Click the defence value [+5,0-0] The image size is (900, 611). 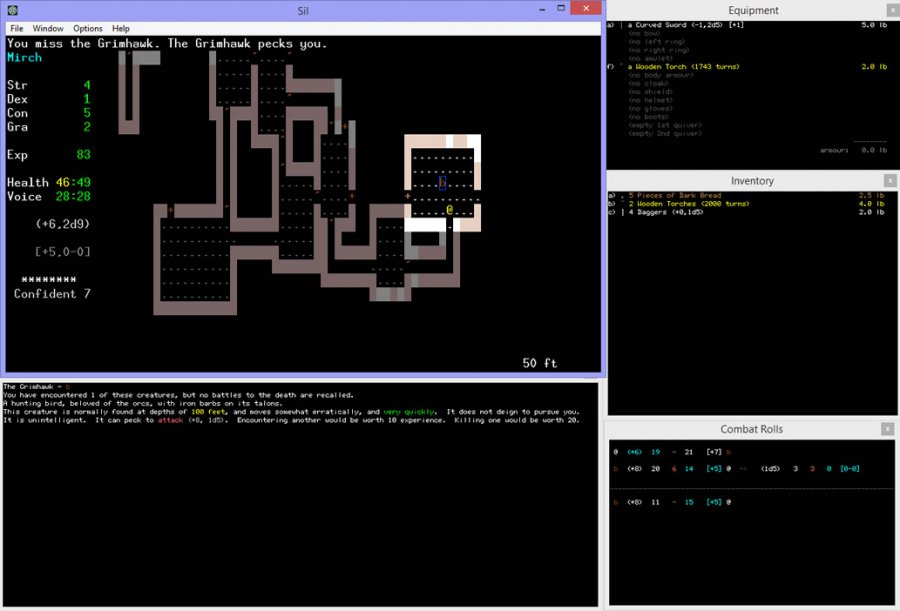pos(63,252)
